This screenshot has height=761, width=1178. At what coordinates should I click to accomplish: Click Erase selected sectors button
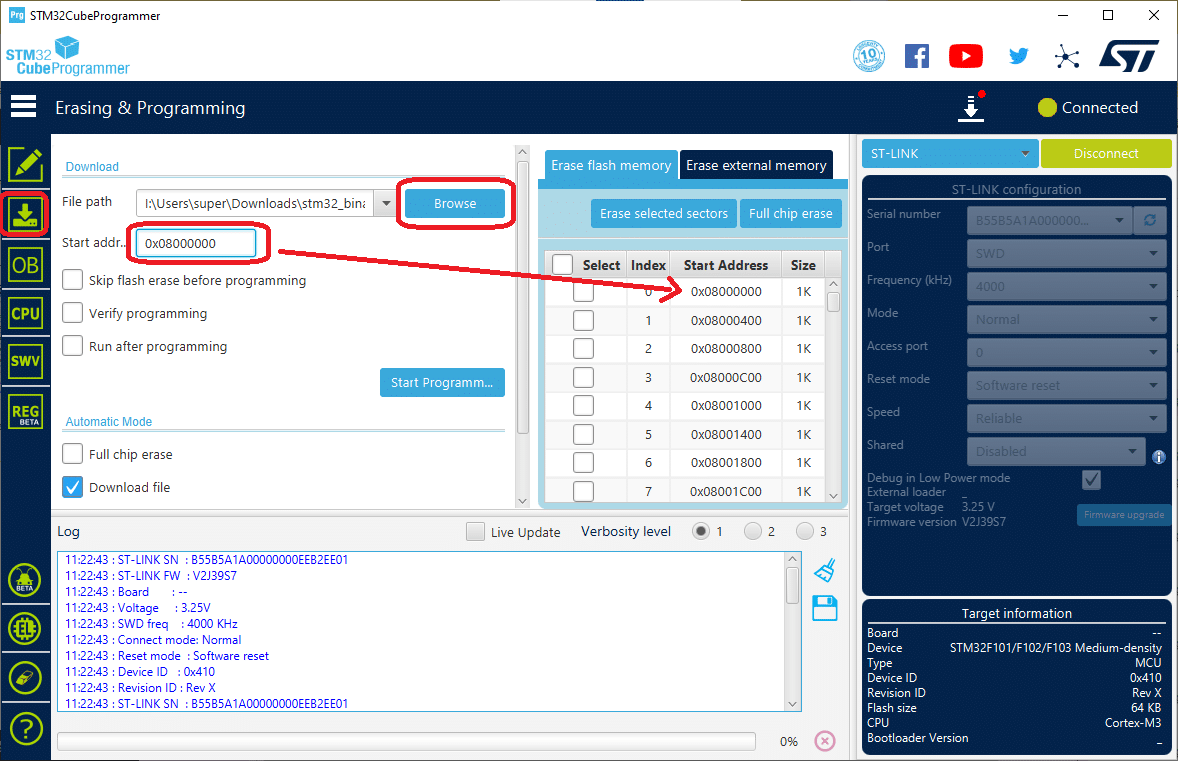(663, 213)
